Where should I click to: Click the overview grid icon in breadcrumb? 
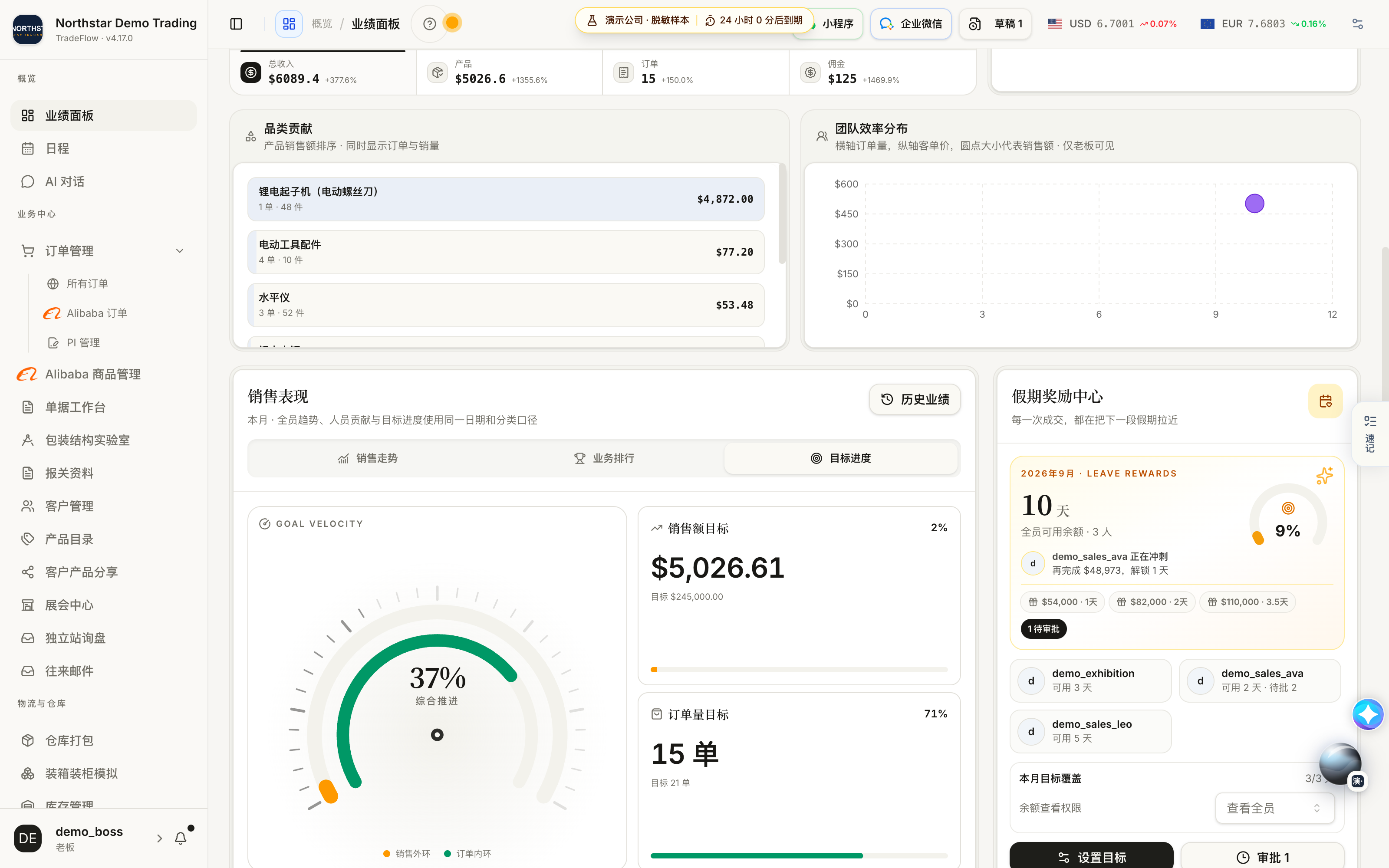[x=289, y=23]
